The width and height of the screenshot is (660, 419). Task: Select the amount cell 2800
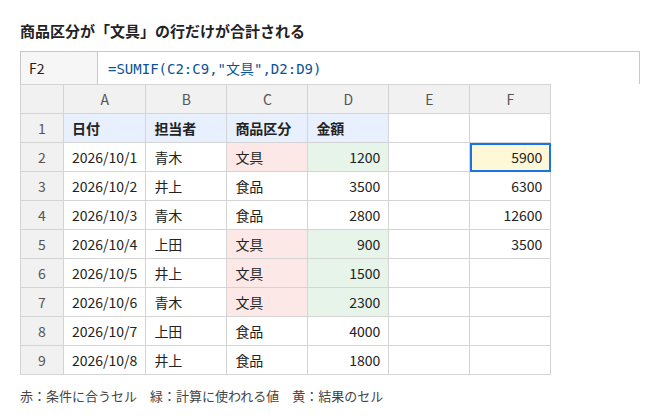pos(348,216)
